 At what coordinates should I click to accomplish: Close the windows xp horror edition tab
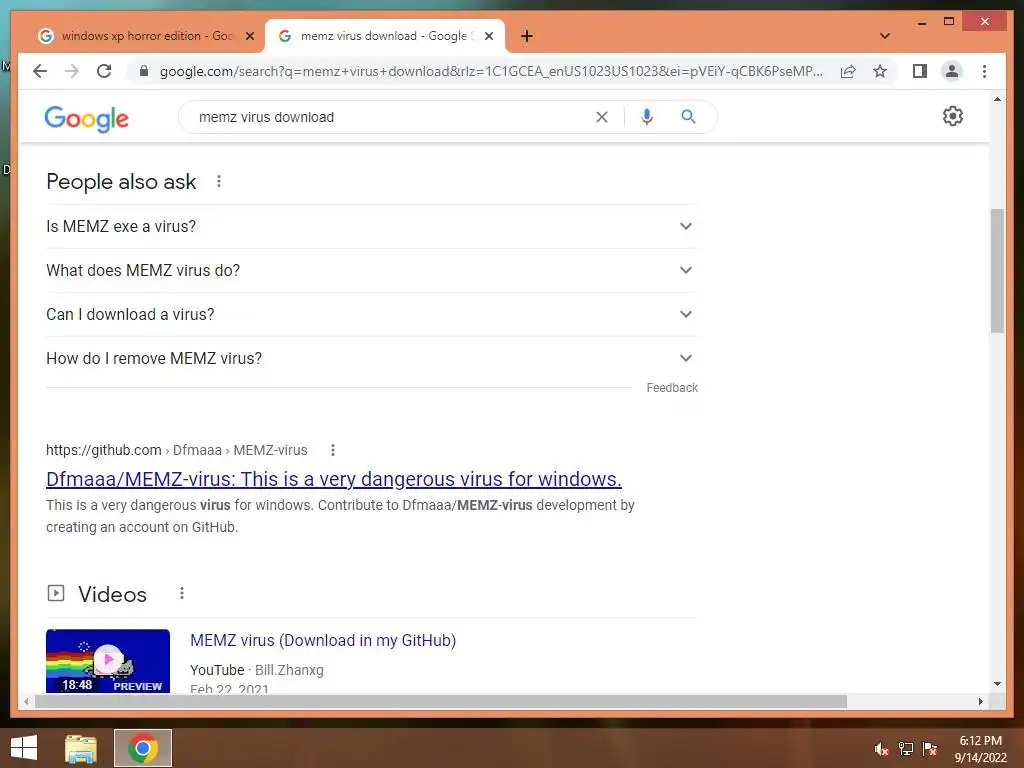click(x=249, y=36)
